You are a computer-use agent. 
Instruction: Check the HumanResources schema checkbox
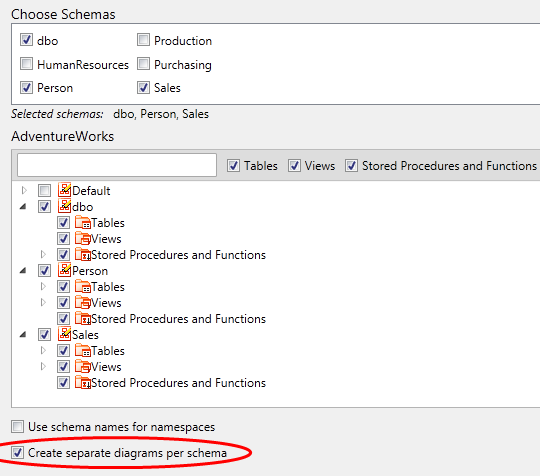pos(26,64)
